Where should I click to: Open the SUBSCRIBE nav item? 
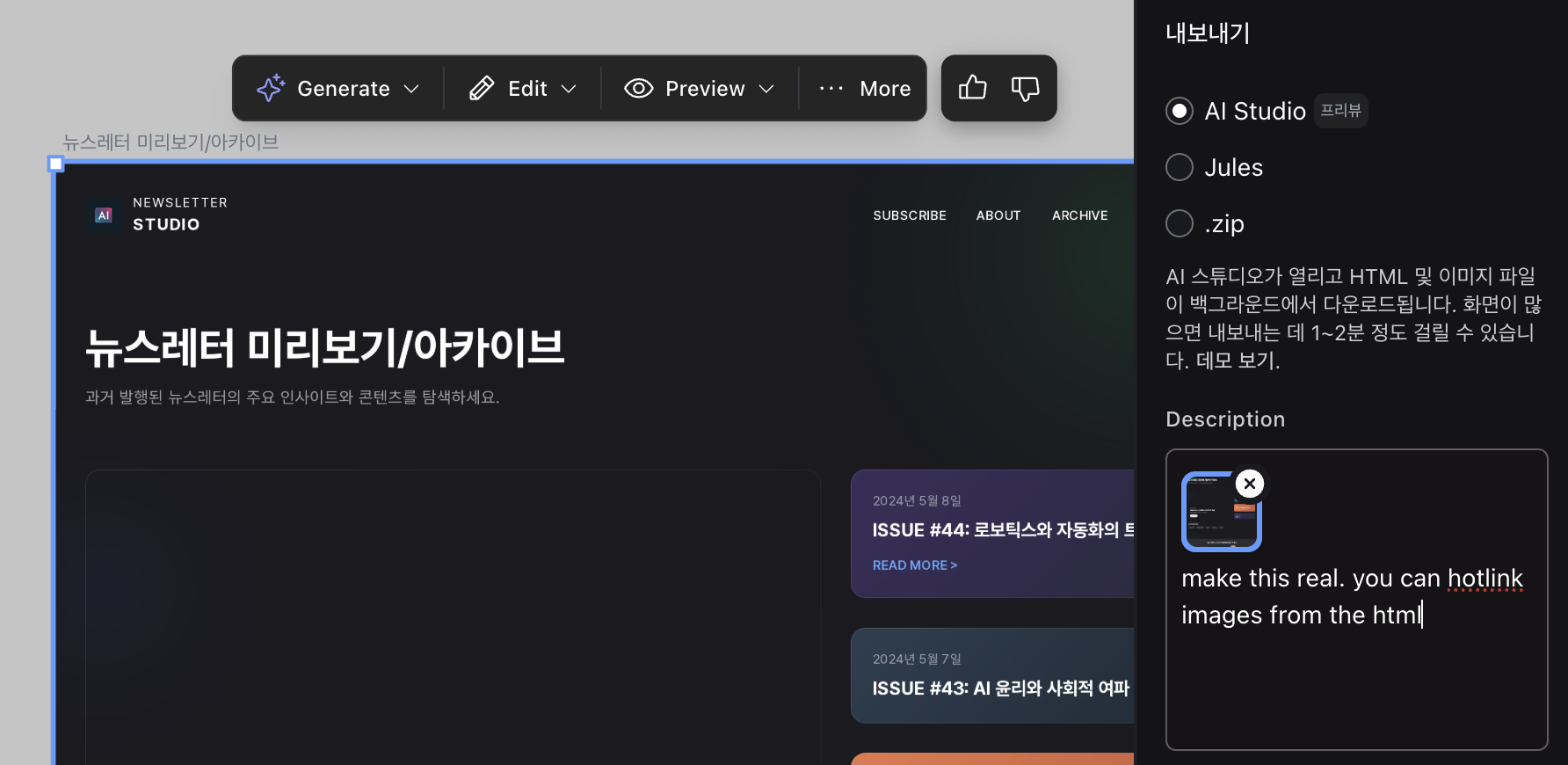click(x=910, y=215)
